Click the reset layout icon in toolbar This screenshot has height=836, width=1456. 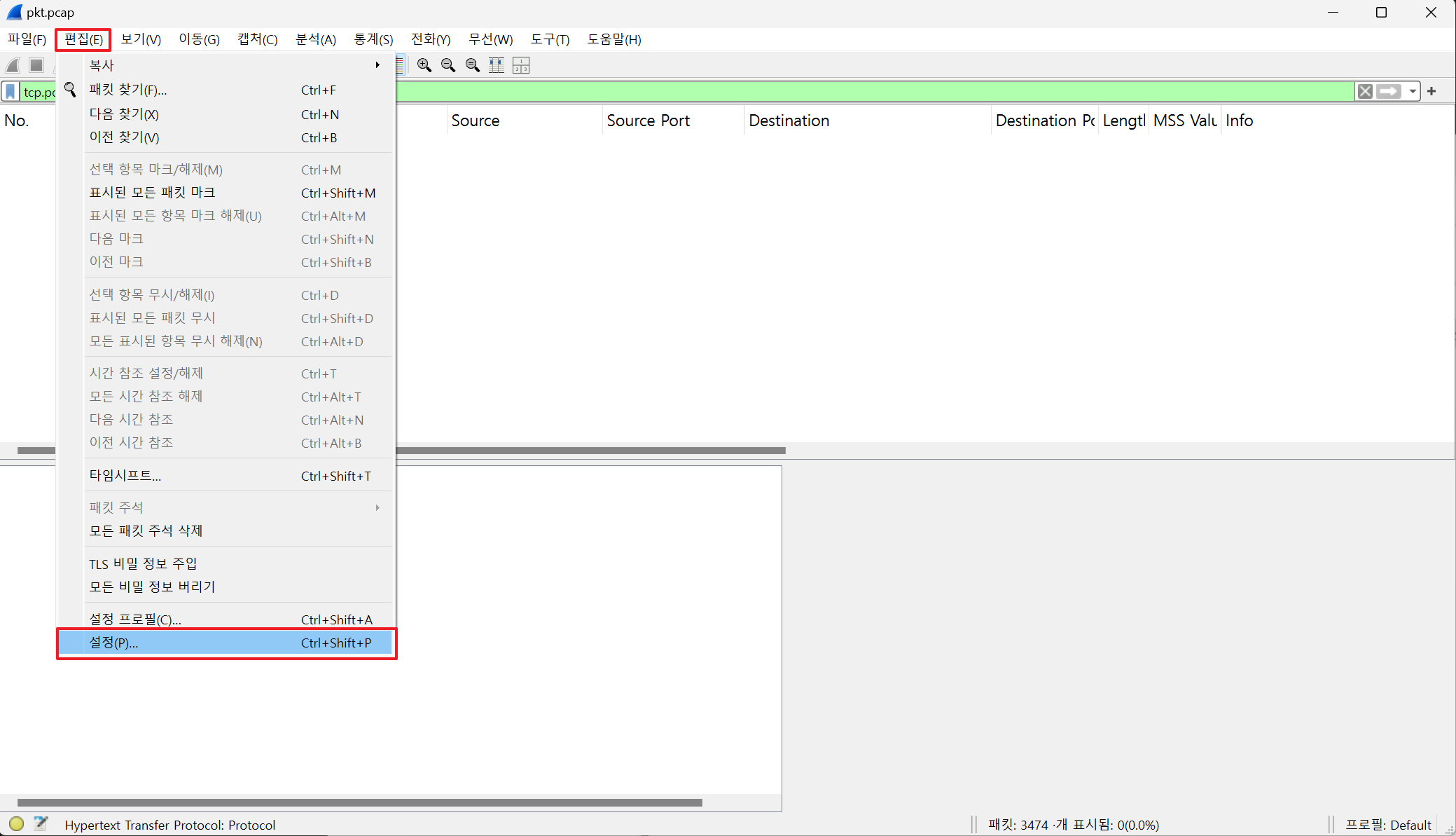(x=521, y=65)
